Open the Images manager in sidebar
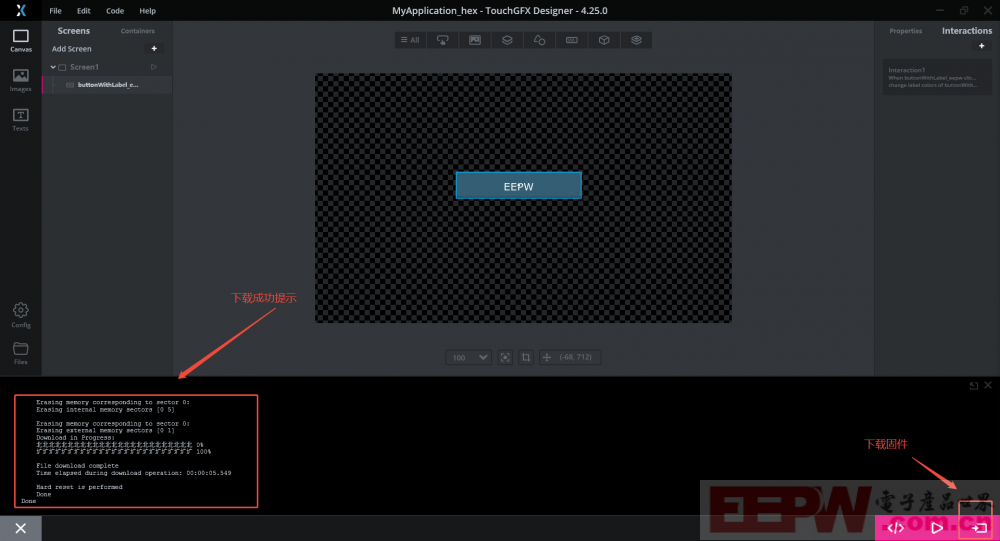This screenshot has width=1000, height=541. point(20,80)
